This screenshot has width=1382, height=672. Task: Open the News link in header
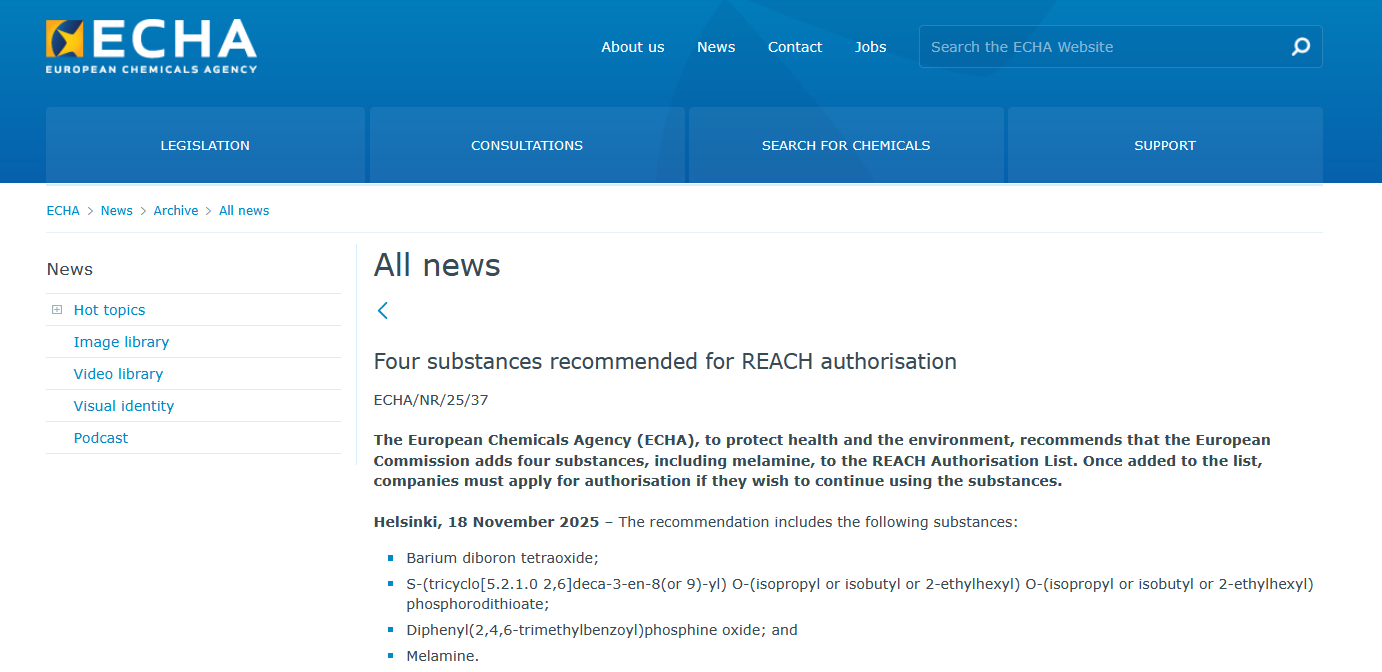(716, 47)
